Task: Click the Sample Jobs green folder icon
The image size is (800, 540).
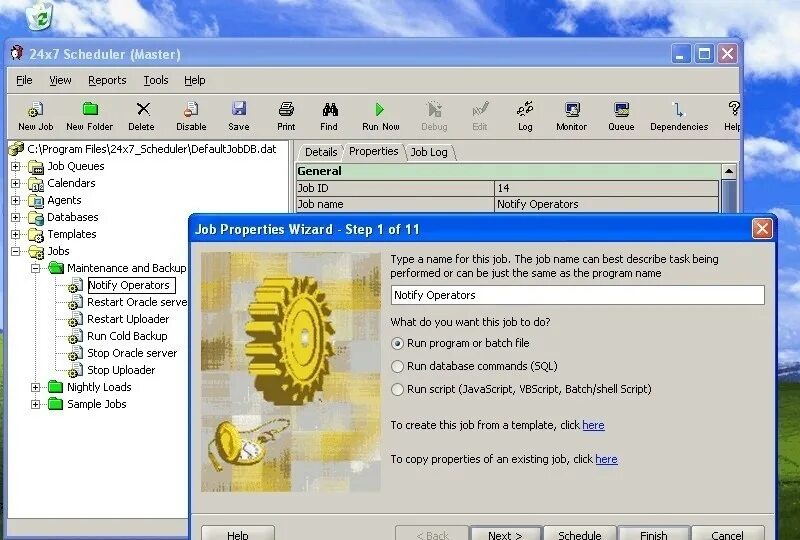Action: 55,404
